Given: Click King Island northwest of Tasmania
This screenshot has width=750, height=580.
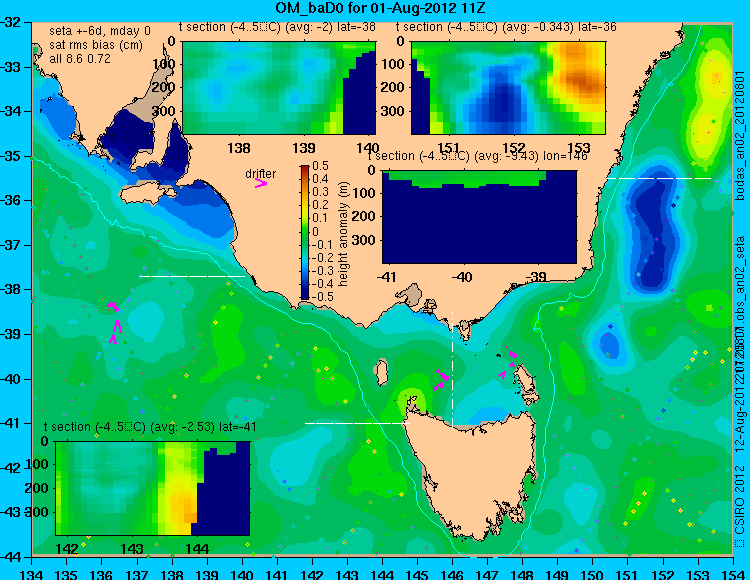Looking at the screenshot, I should pyautogui.click(x=381, y=372).
